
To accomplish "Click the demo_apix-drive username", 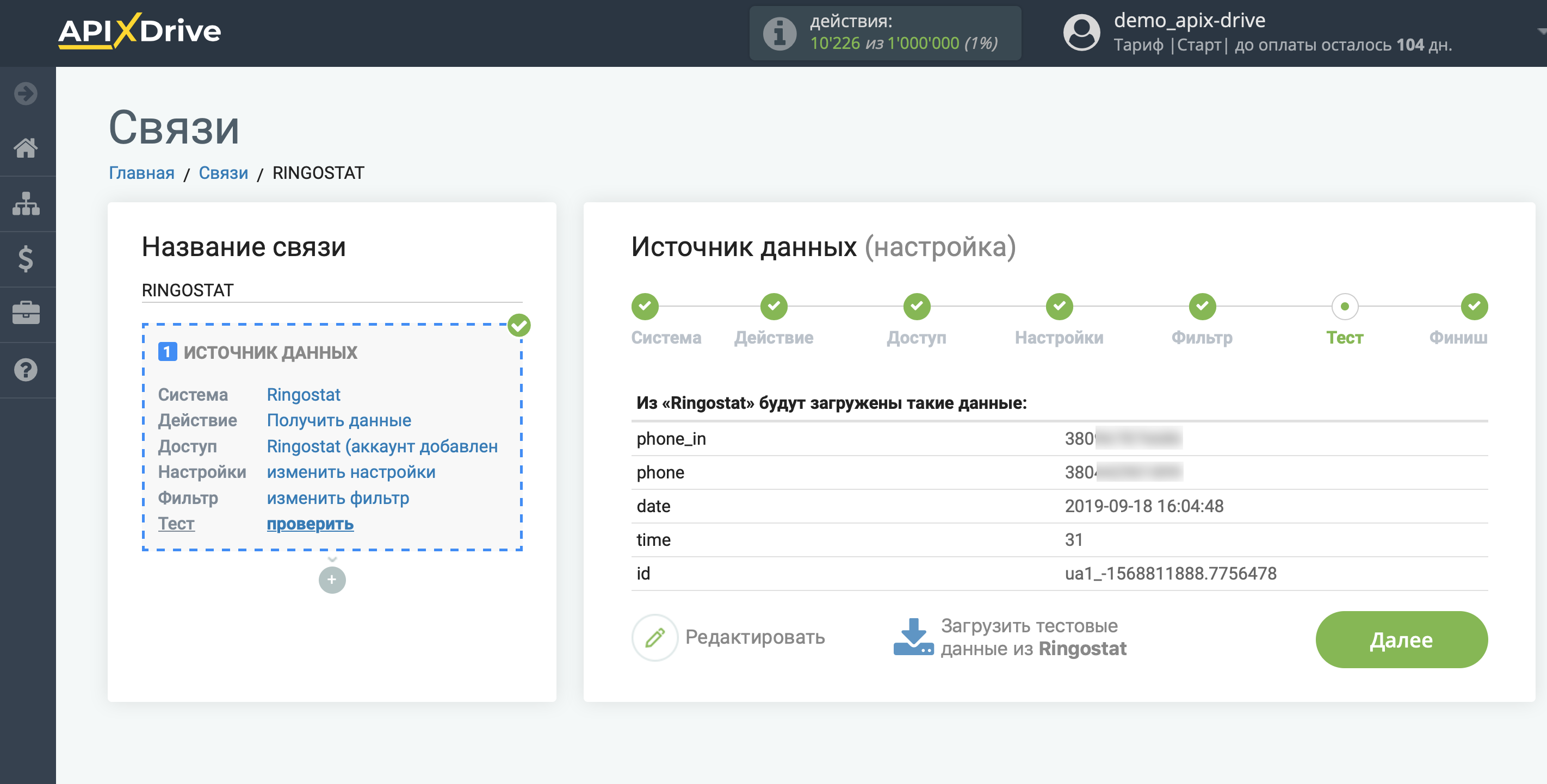I will pos(1189,21).
